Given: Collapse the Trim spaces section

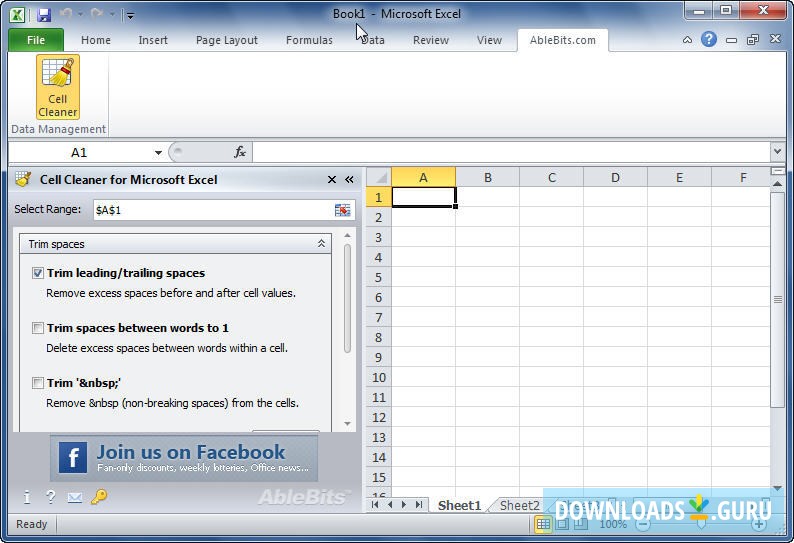Looking at the screenshot, I should point(321,244).
